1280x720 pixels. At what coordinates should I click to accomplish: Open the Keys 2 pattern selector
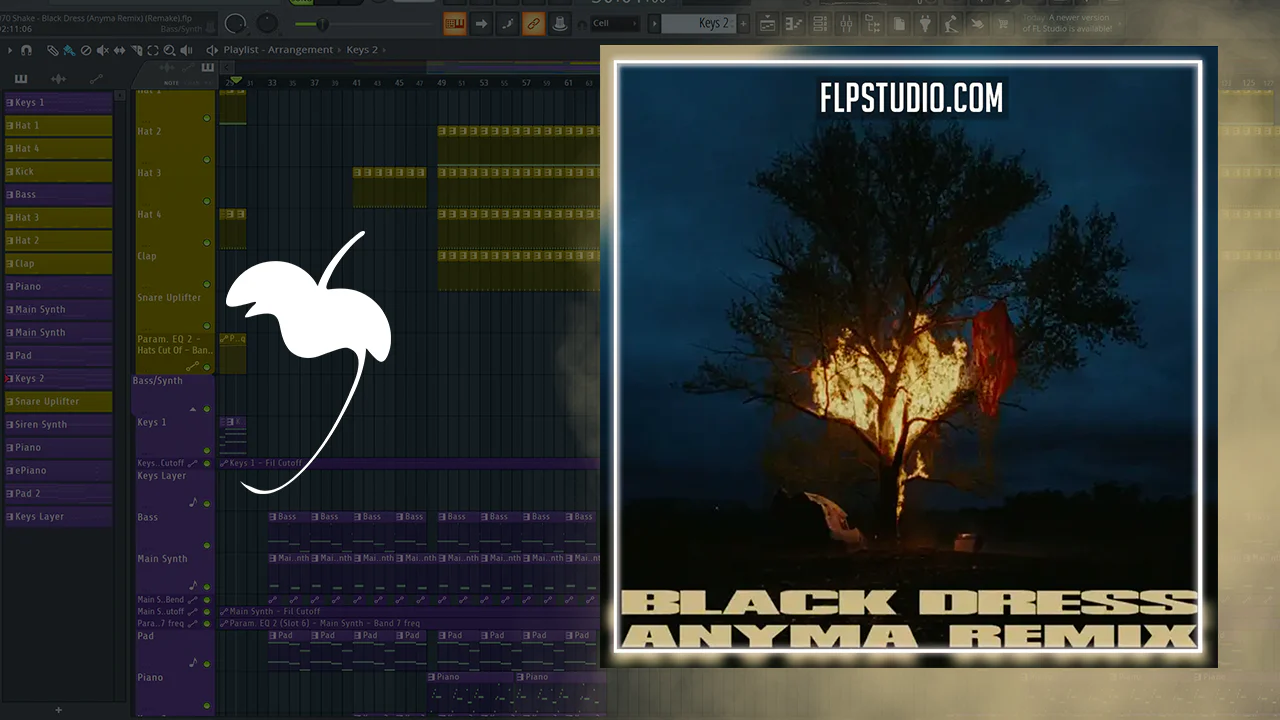point(698,23)
